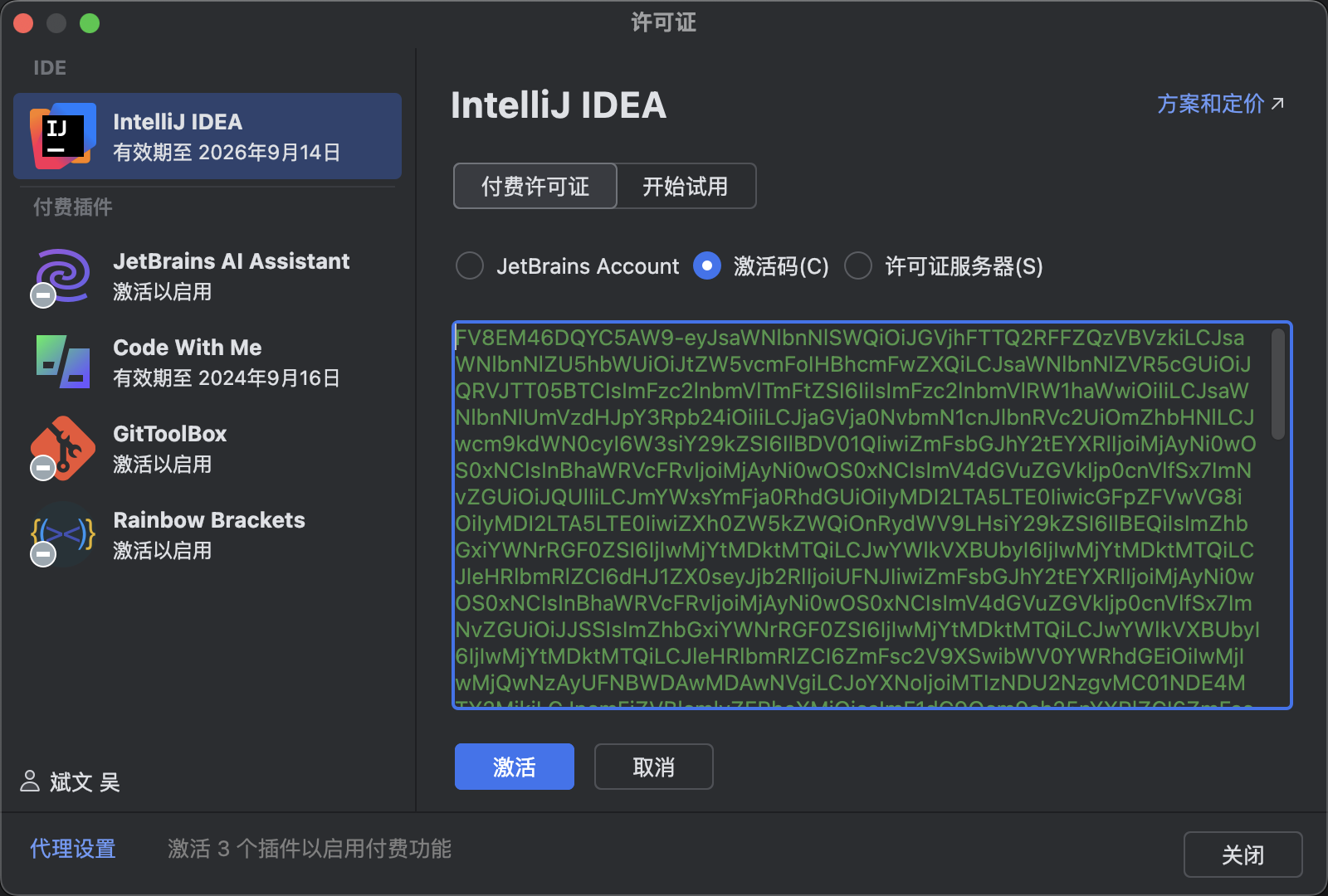The height and width of the screenshot is (896, 1328).
Task: Select GitToolBox in plugin list
Action: click(207, 449)
